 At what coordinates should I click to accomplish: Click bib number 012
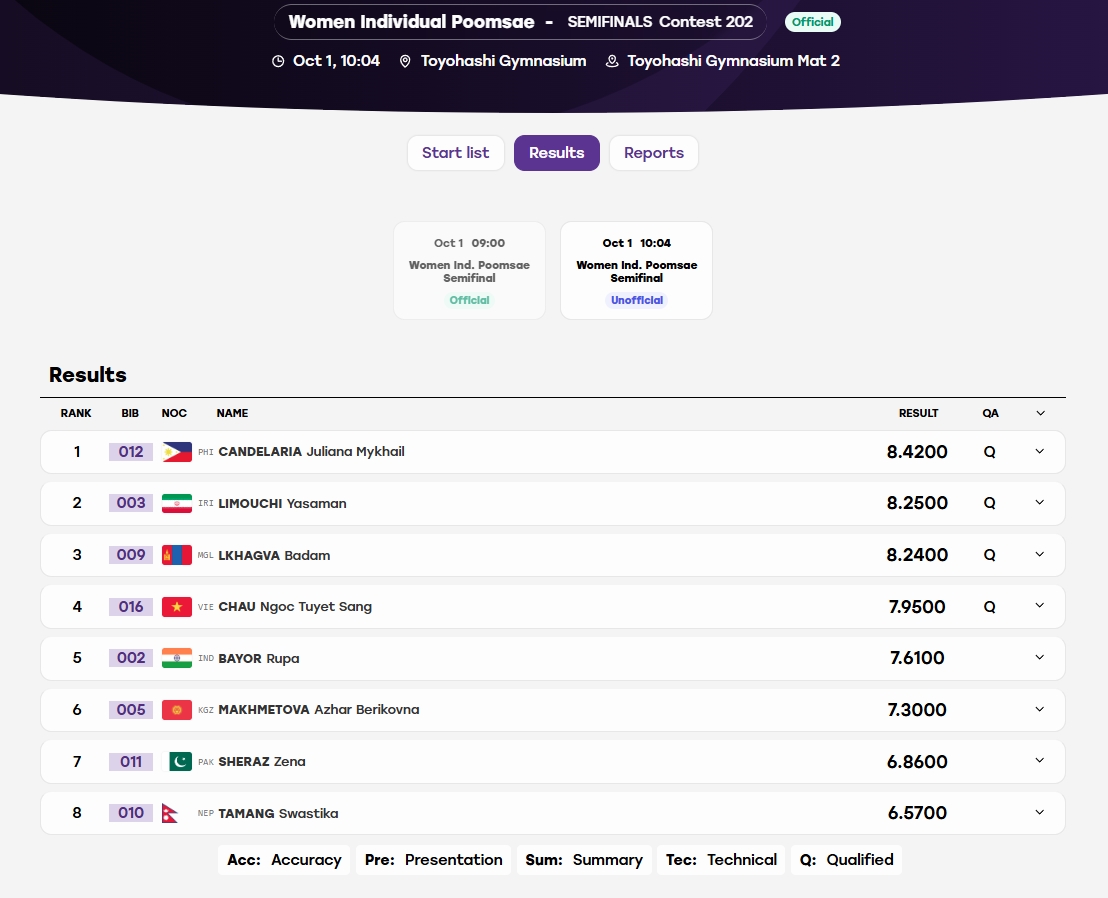point(131,452)
